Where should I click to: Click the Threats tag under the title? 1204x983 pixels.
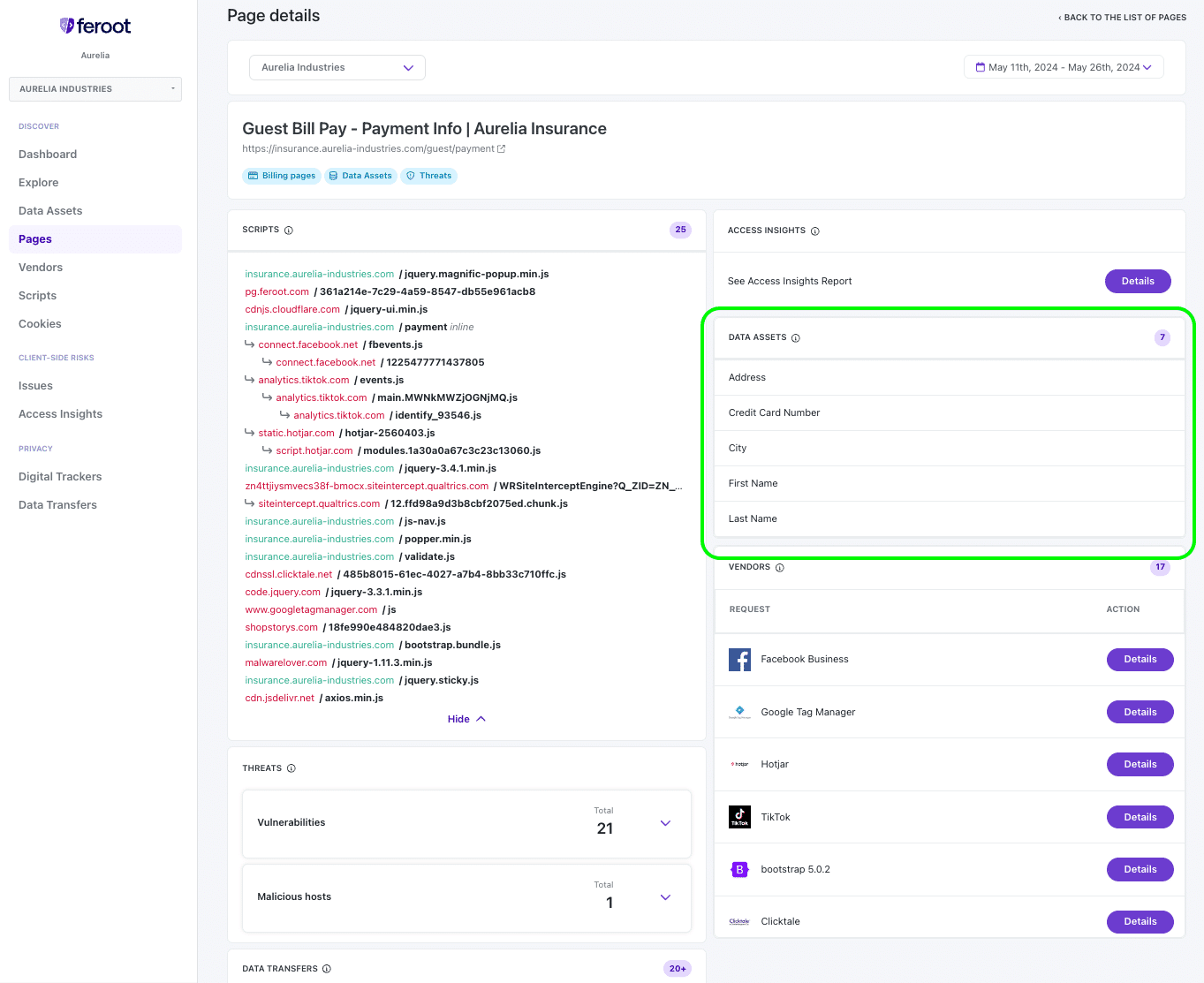pyautogui.click(x=428, y=176)
